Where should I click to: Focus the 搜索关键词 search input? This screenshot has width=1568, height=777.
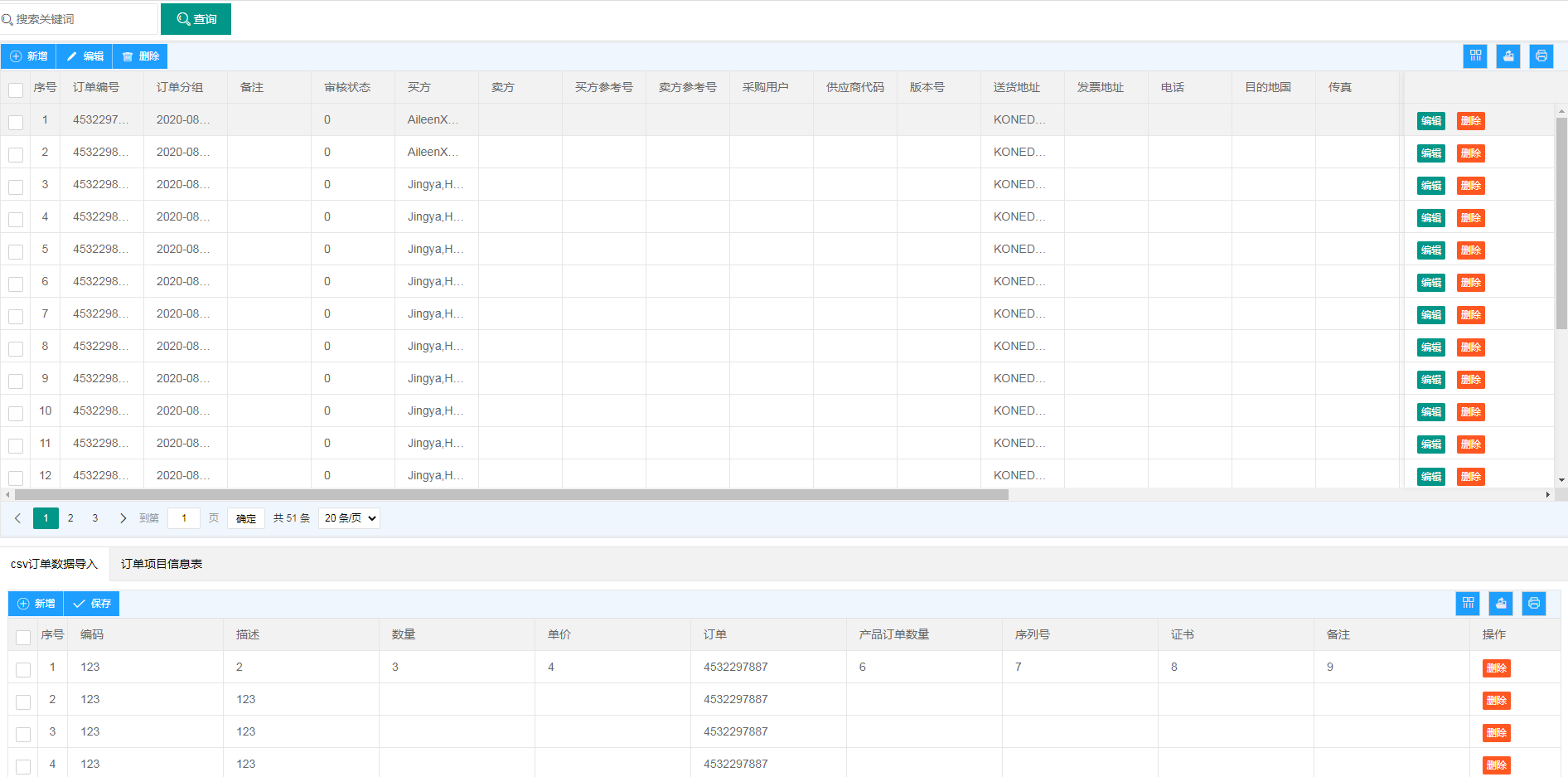pos(79,19)
